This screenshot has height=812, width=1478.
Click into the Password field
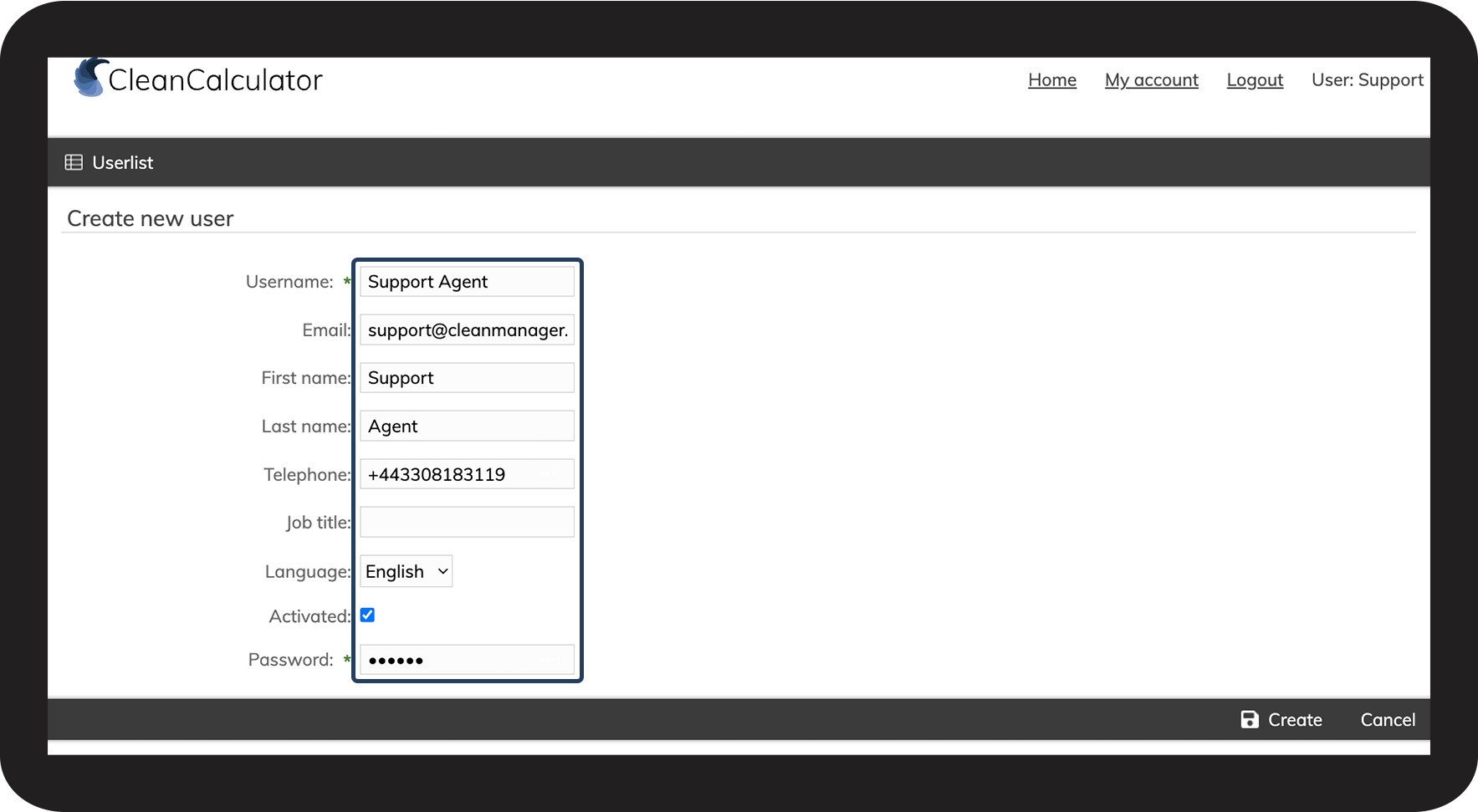click(x=467, y=660)
